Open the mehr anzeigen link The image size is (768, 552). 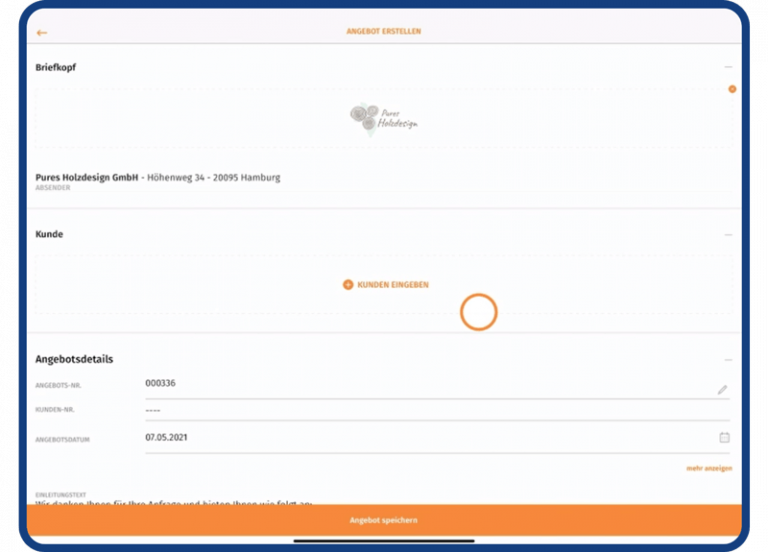(709, 468)
